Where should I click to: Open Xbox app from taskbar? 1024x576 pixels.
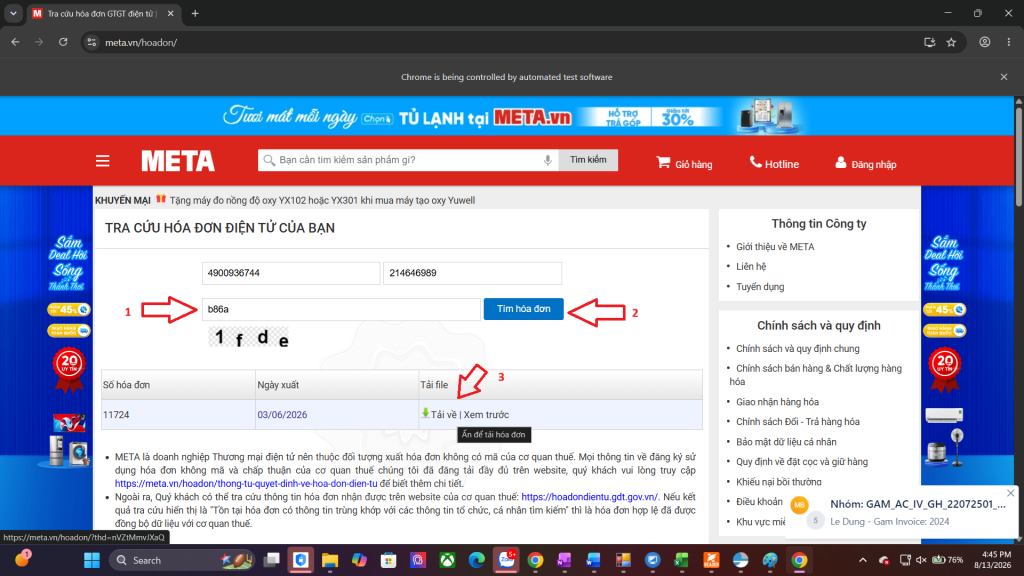point(447,560)
